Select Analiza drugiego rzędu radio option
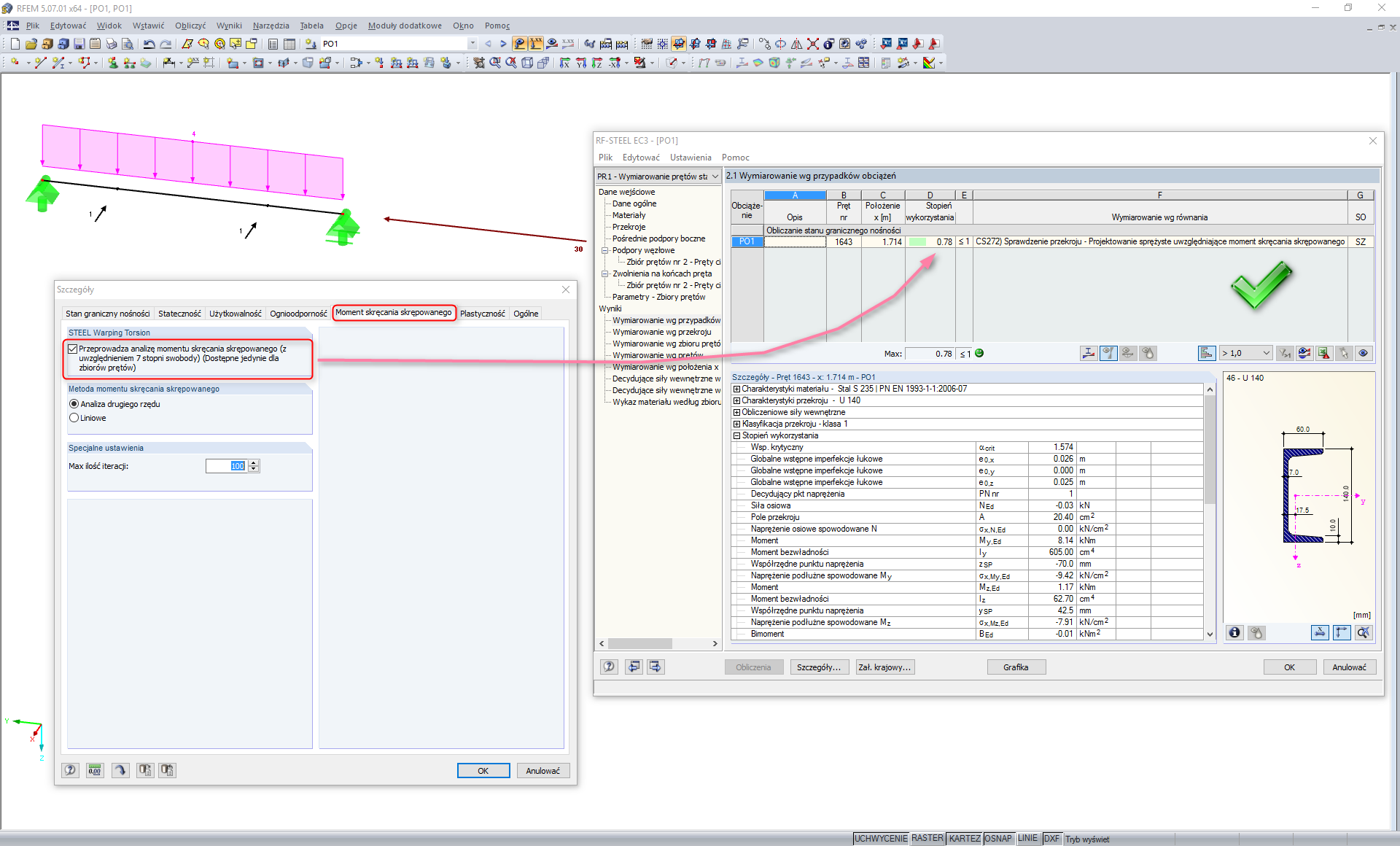The width and height of the screenshot is (1400, 846). pos(74,404)
